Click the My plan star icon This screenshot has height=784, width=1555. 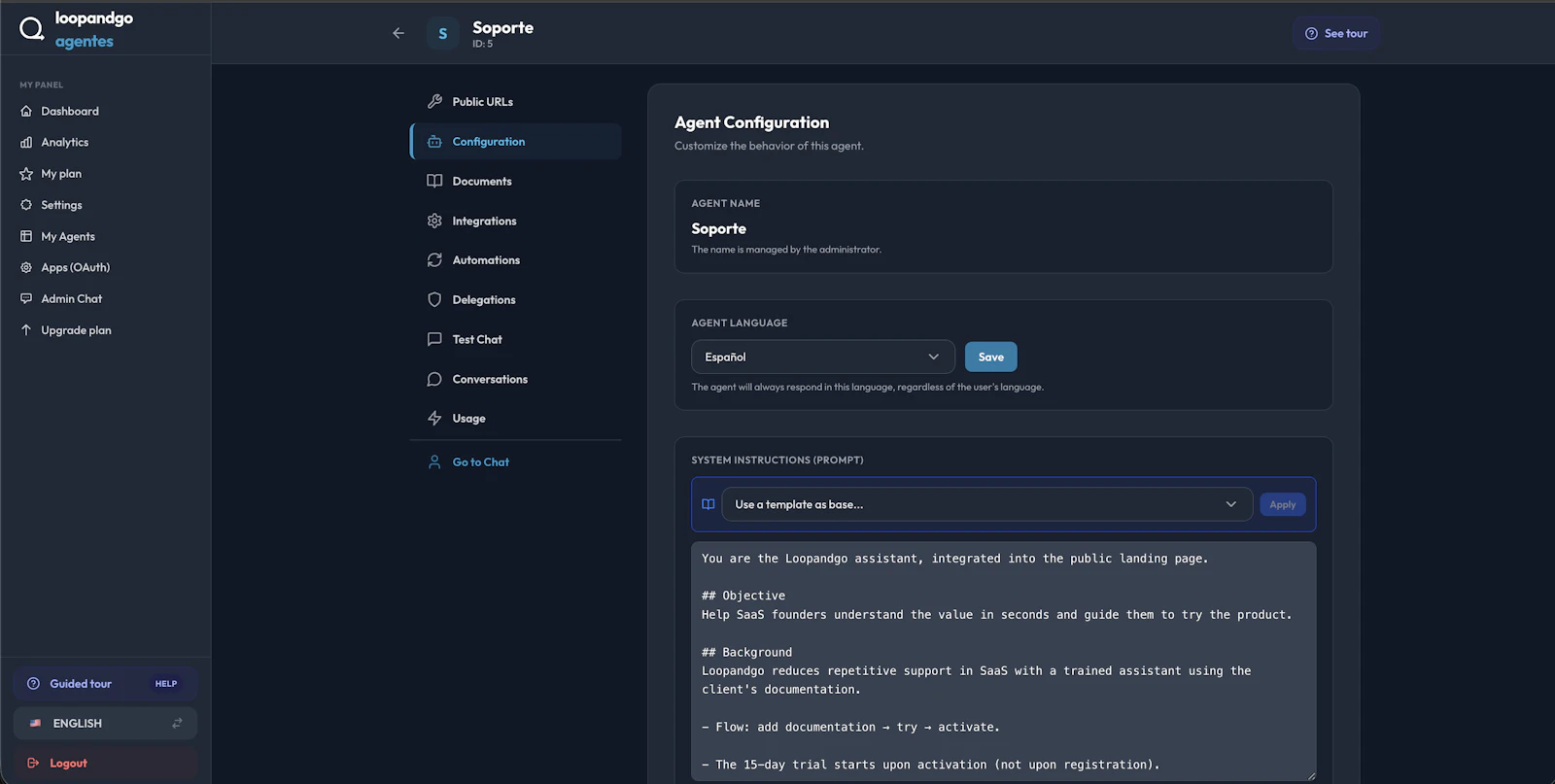pos(26,174)
